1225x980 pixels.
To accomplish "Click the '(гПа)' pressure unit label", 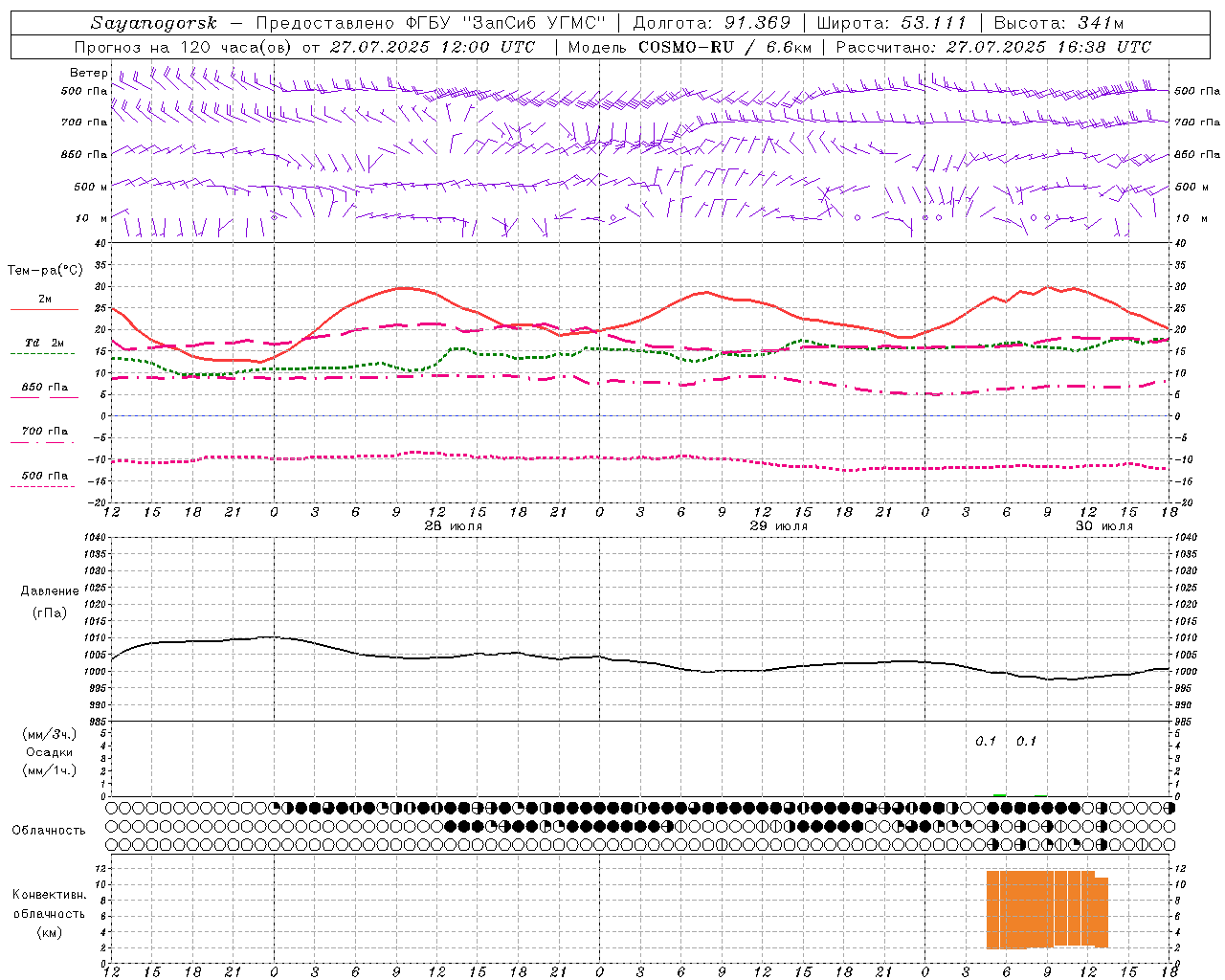I will (50, 613).
